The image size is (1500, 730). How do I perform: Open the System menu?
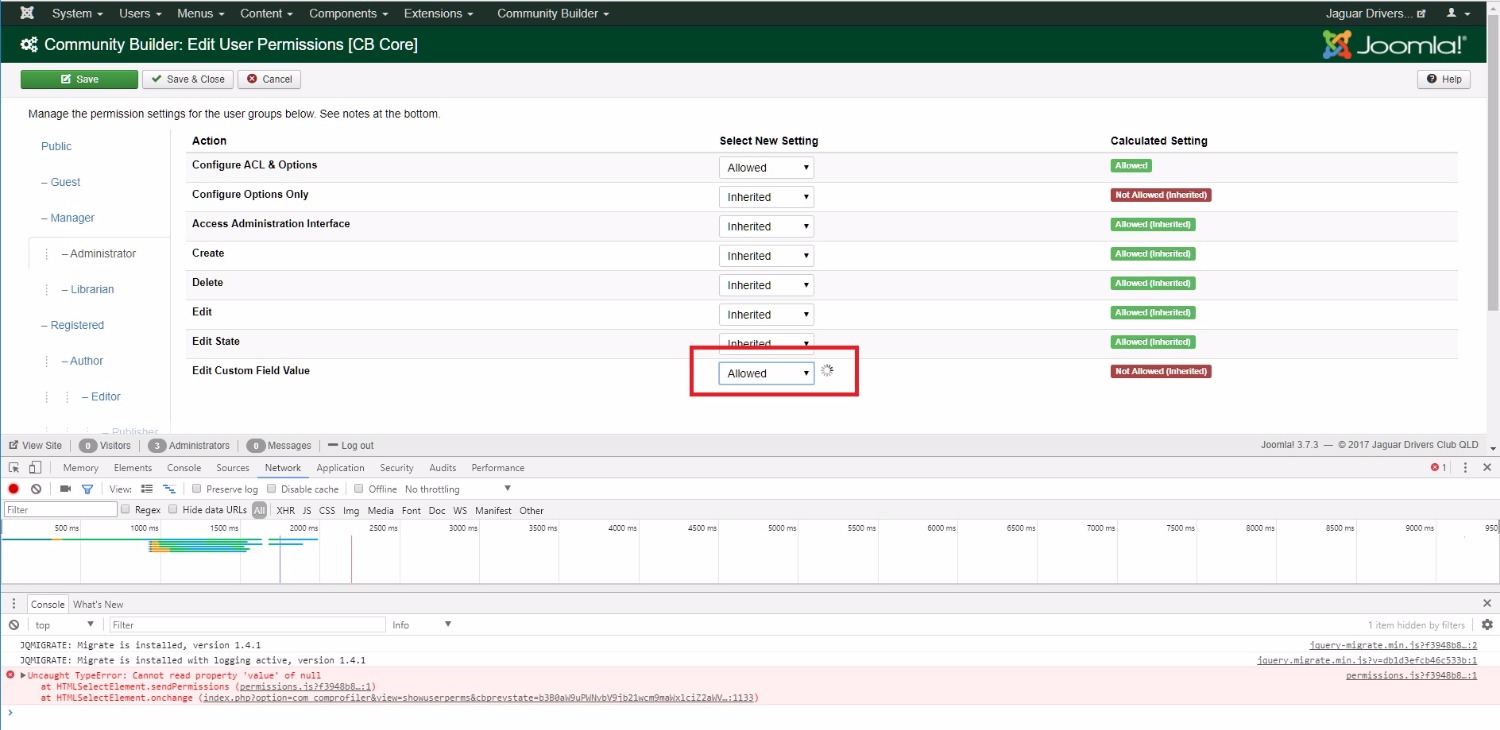[x=77, y=13]
